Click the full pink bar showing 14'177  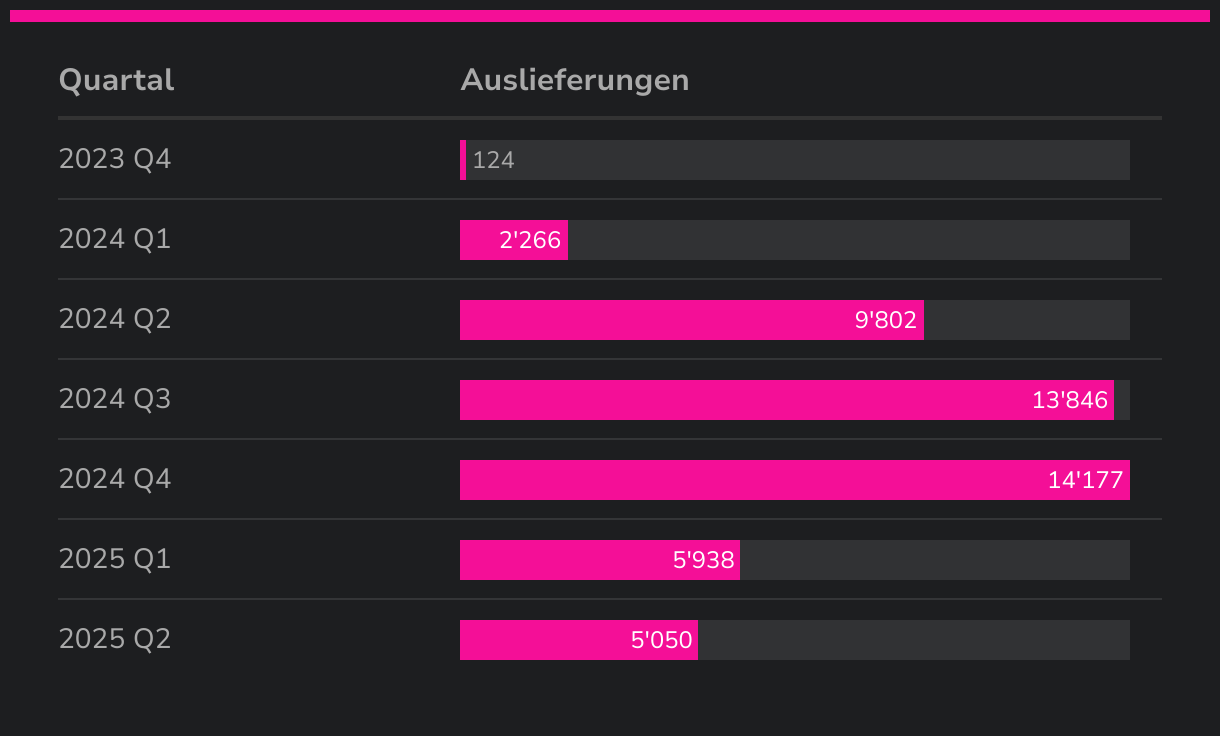794,480
